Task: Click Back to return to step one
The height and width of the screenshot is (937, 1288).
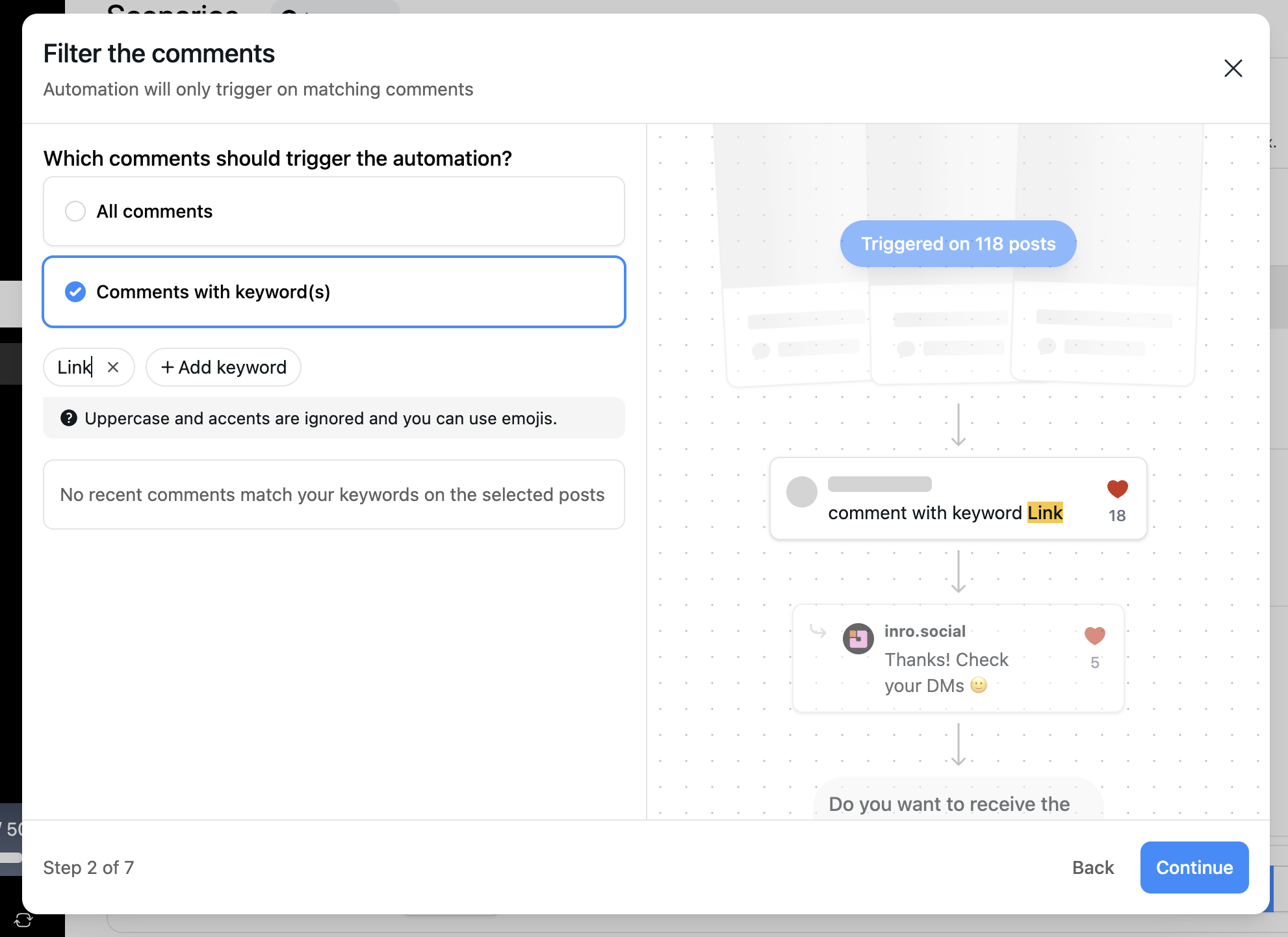Action: pyautogui.click(x=1092, y=867)
